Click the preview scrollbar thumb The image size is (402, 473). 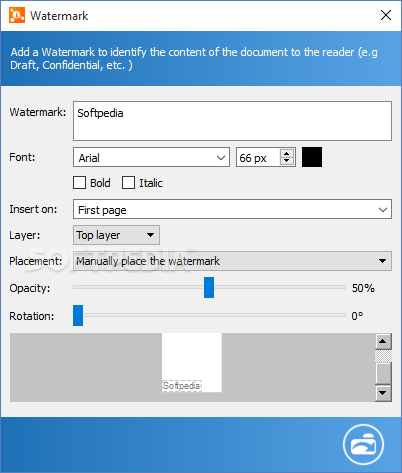[383, 373]
